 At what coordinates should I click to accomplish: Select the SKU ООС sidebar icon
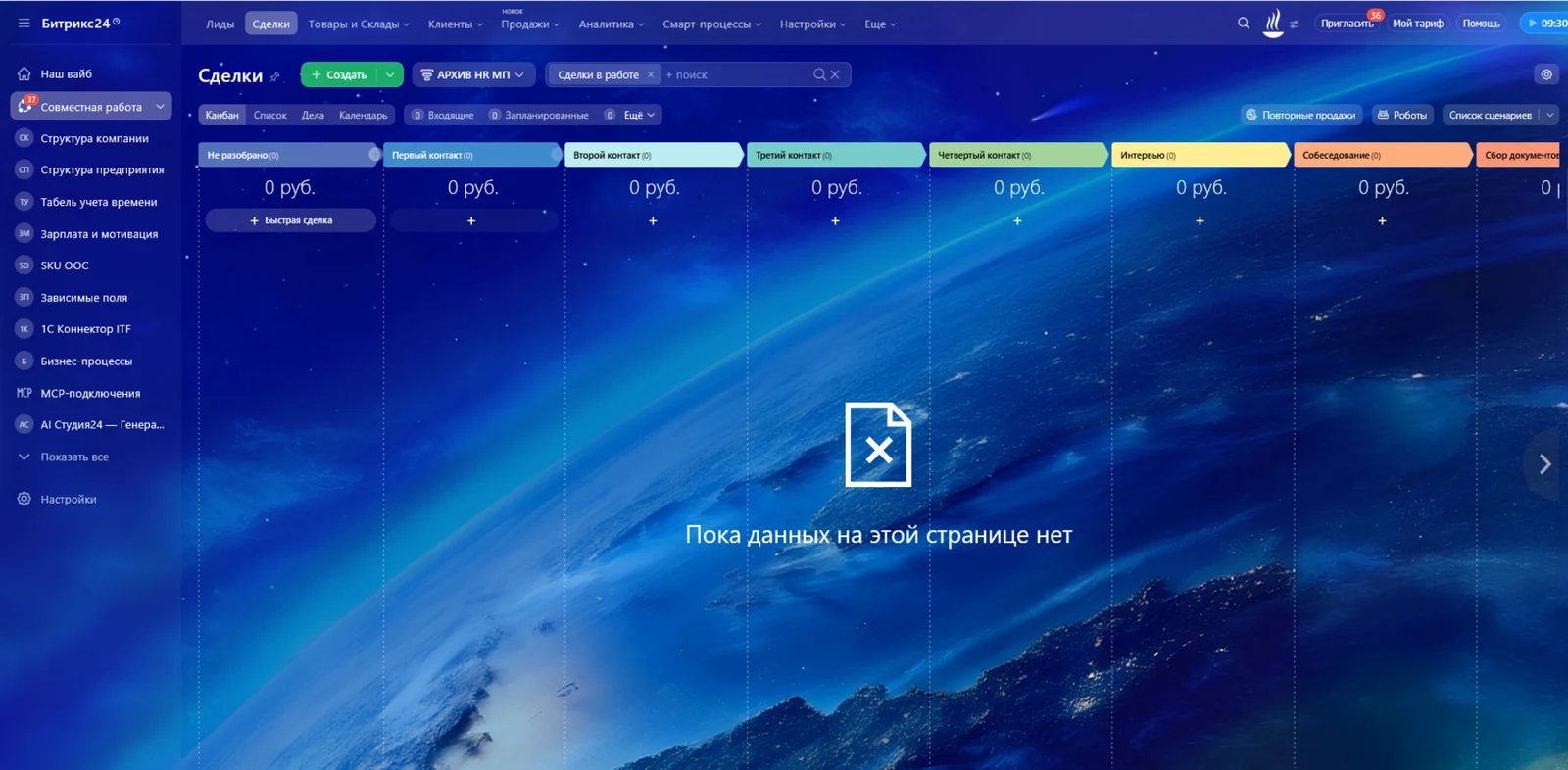24,265
